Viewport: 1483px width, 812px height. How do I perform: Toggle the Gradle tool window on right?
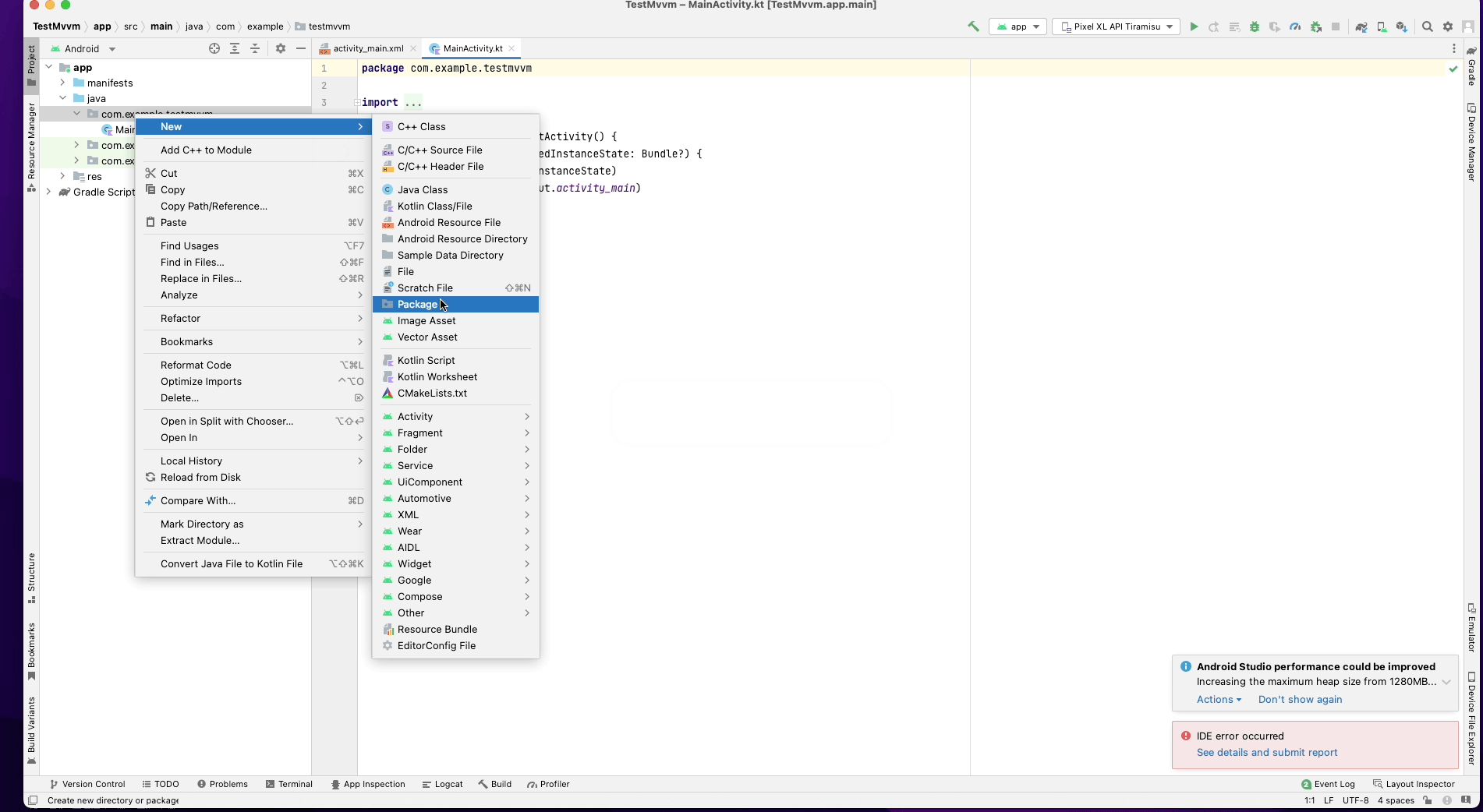(x=1471, y=65)
